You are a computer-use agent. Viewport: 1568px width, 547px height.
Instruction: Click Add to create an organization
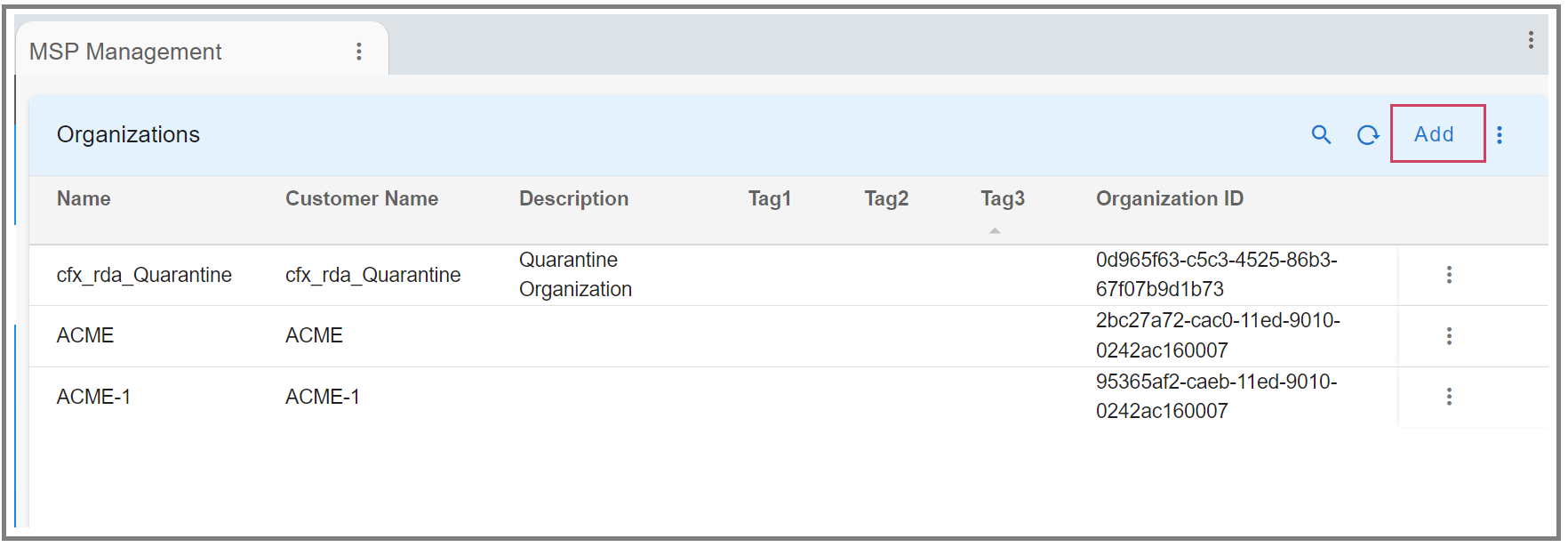[1435, 134]
